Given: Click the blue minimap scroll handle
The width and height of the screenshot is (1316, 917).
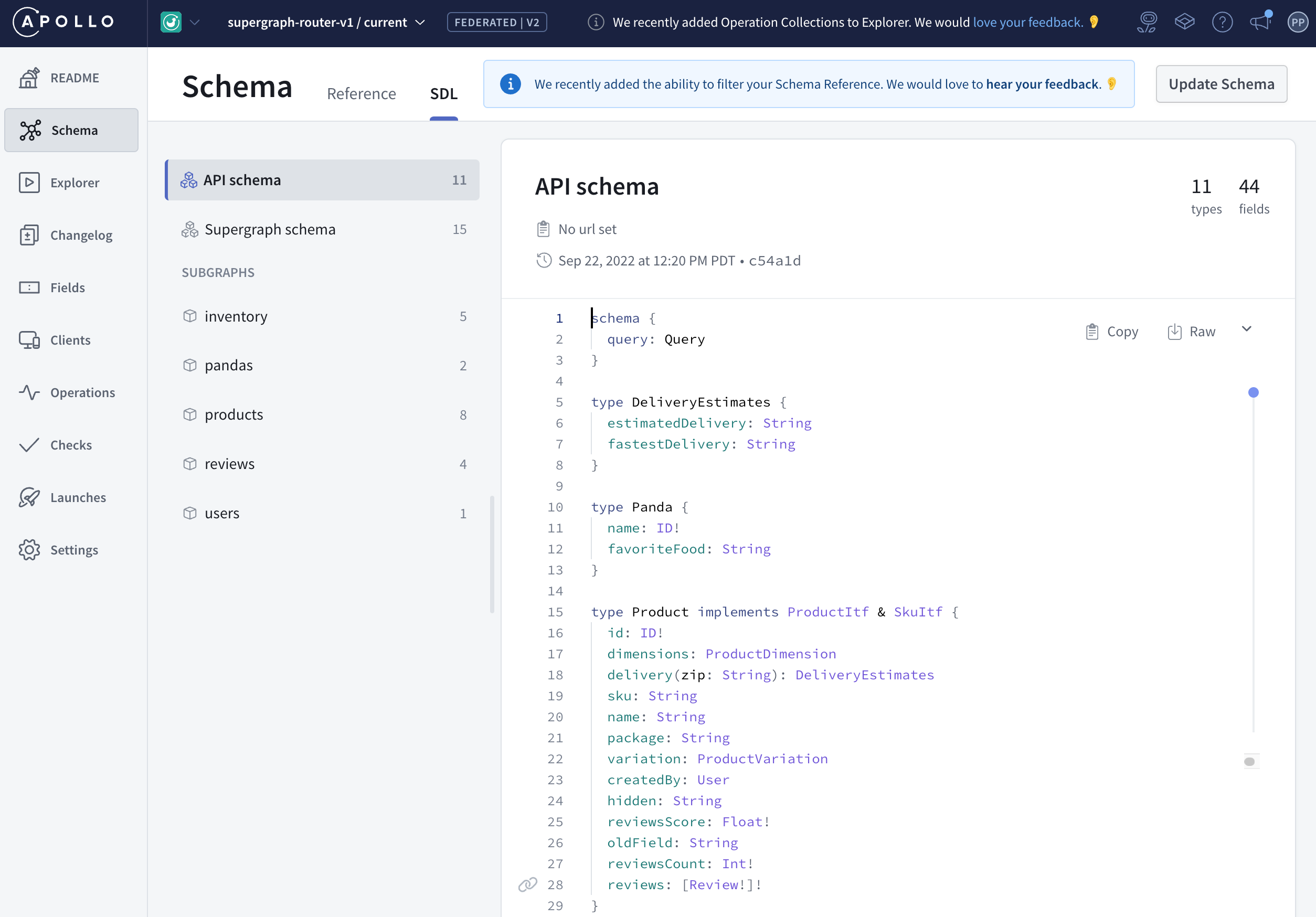Looking at the screenshot, I should point(1253,392).
